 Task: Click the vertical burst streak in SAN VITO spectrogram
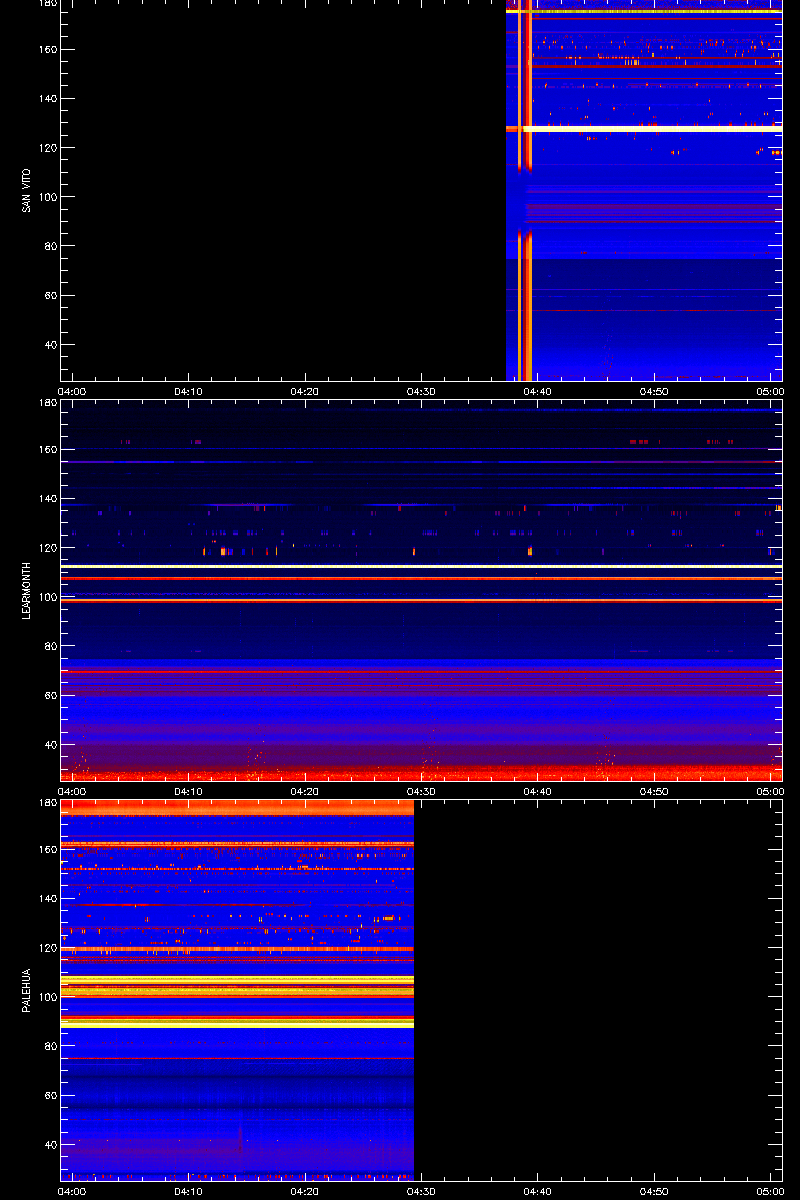tap(525, 190)
